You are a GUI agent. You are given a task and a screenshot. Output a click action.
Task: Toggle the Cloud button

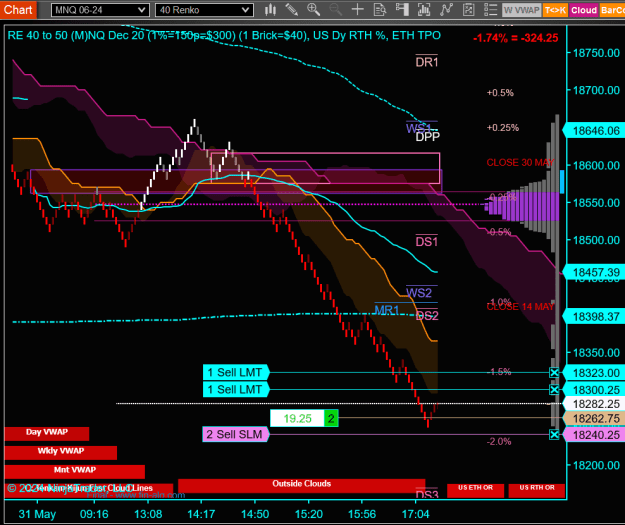click(584, 10)
